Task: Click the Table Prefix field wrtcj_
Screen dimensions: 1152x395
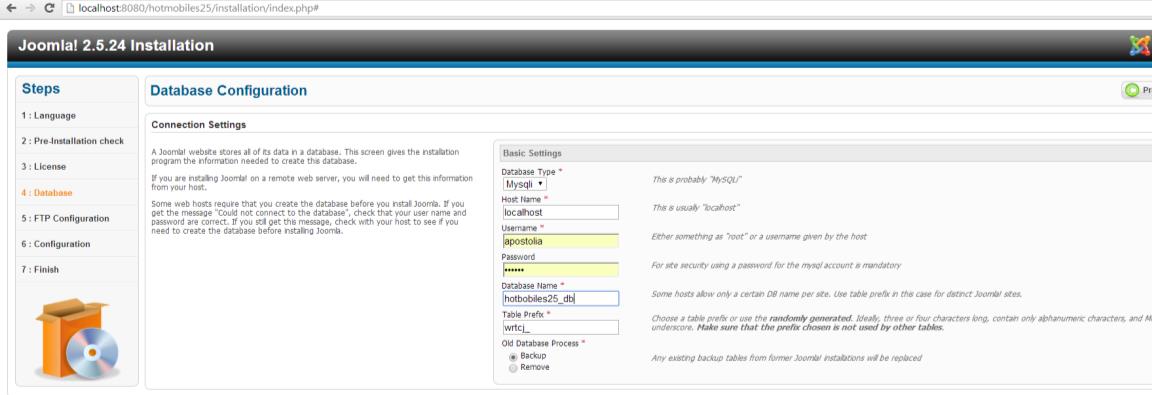Action: click(x=561, y=327)
